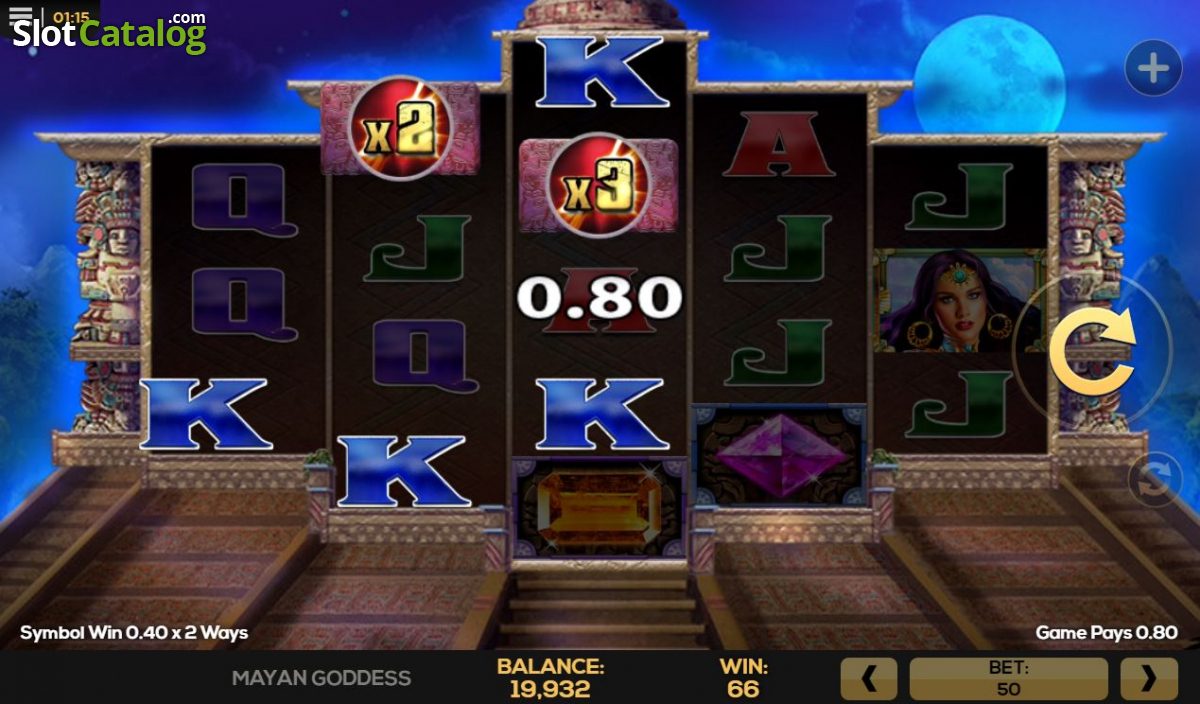Select the Mayan goddess portrait symbol
Viewport: 1200px width, 704px height.
[959, 300]
